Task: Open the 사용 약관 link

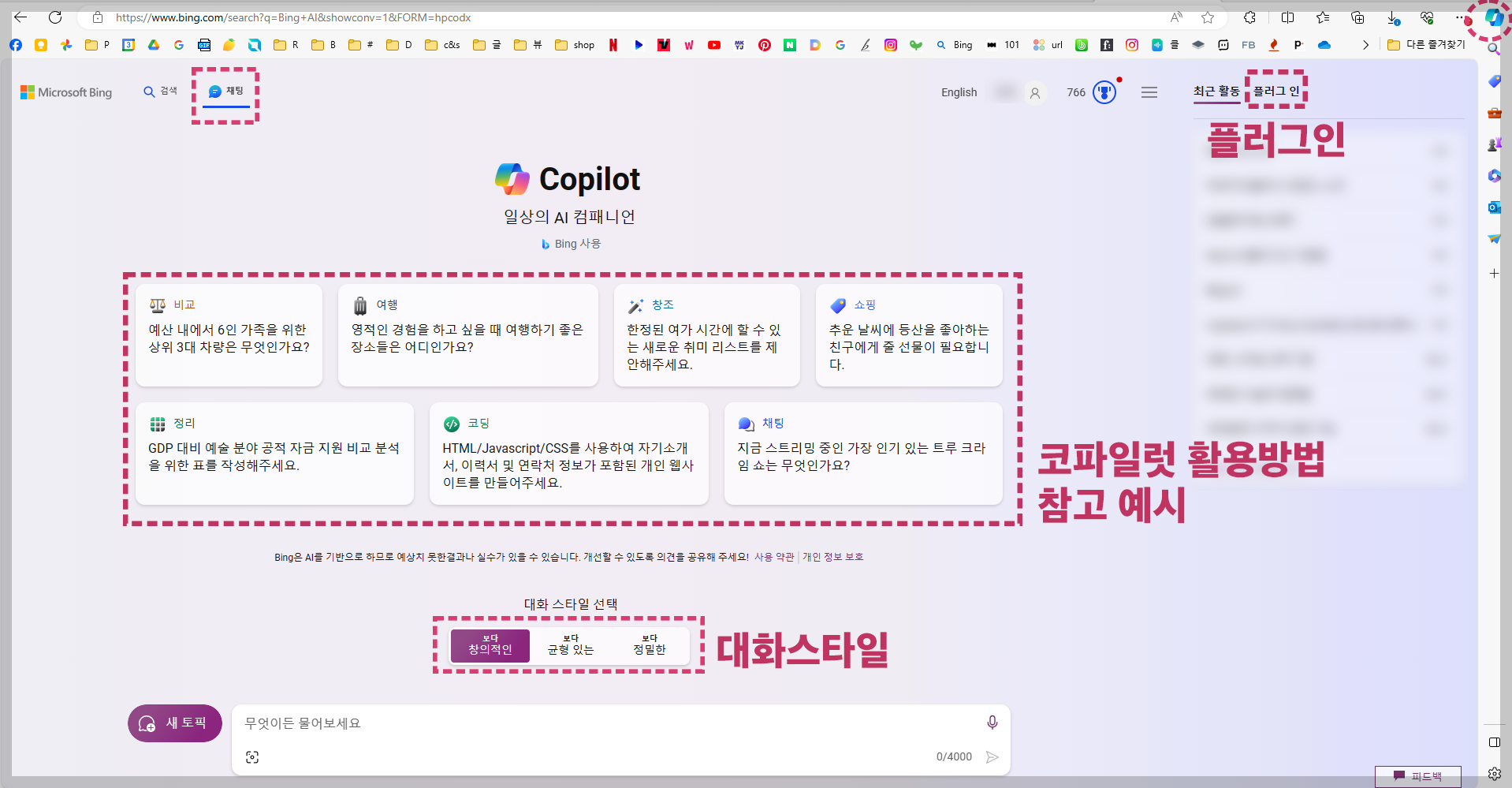Action: [774, 557]
